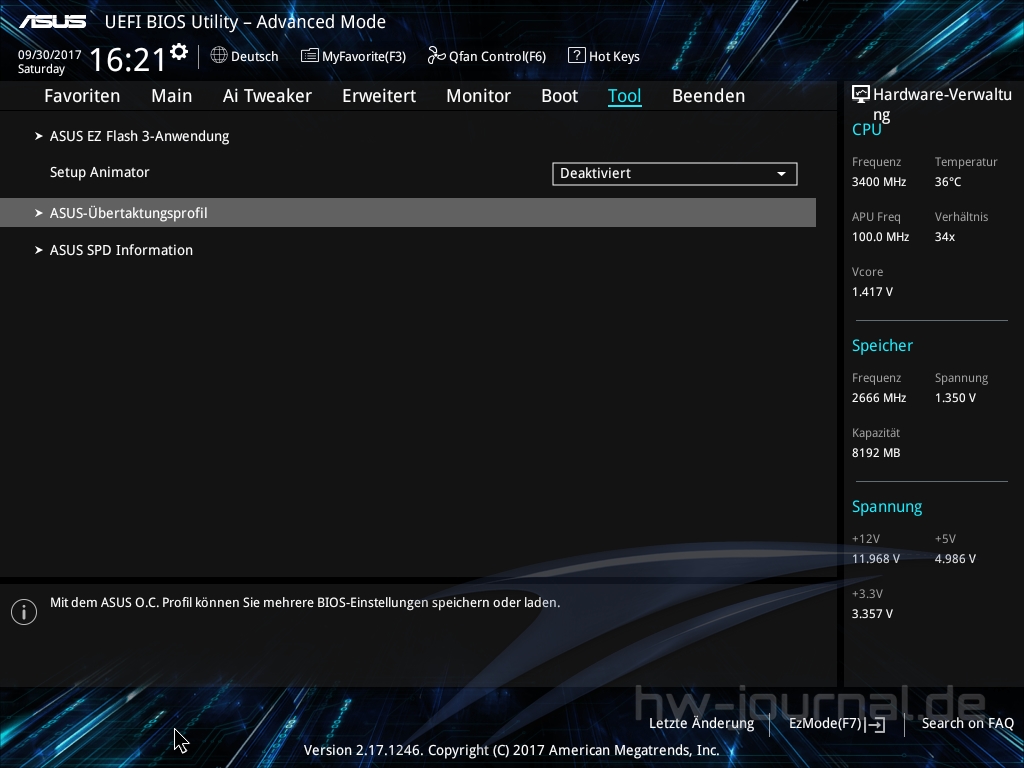Click the settings gear next to the clock
Screen dimensions: 1024x768
pos(178,52)
